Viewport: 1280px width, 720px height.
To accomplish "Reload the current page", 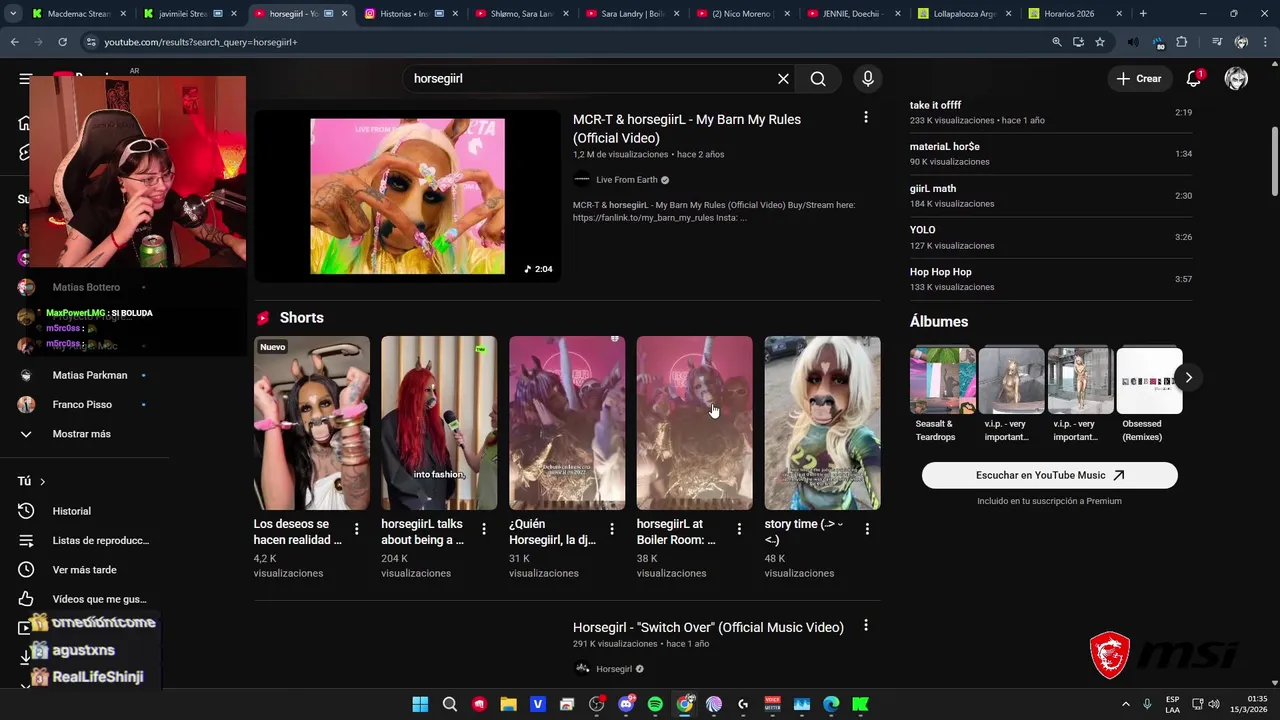I will pyautogui.click(x=62, y=42).
